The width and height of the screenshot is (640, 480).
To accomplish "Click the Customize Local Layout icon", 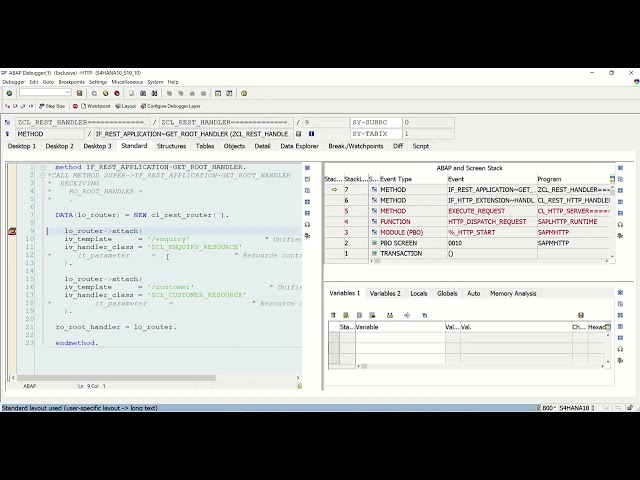I will pos(244,93).
